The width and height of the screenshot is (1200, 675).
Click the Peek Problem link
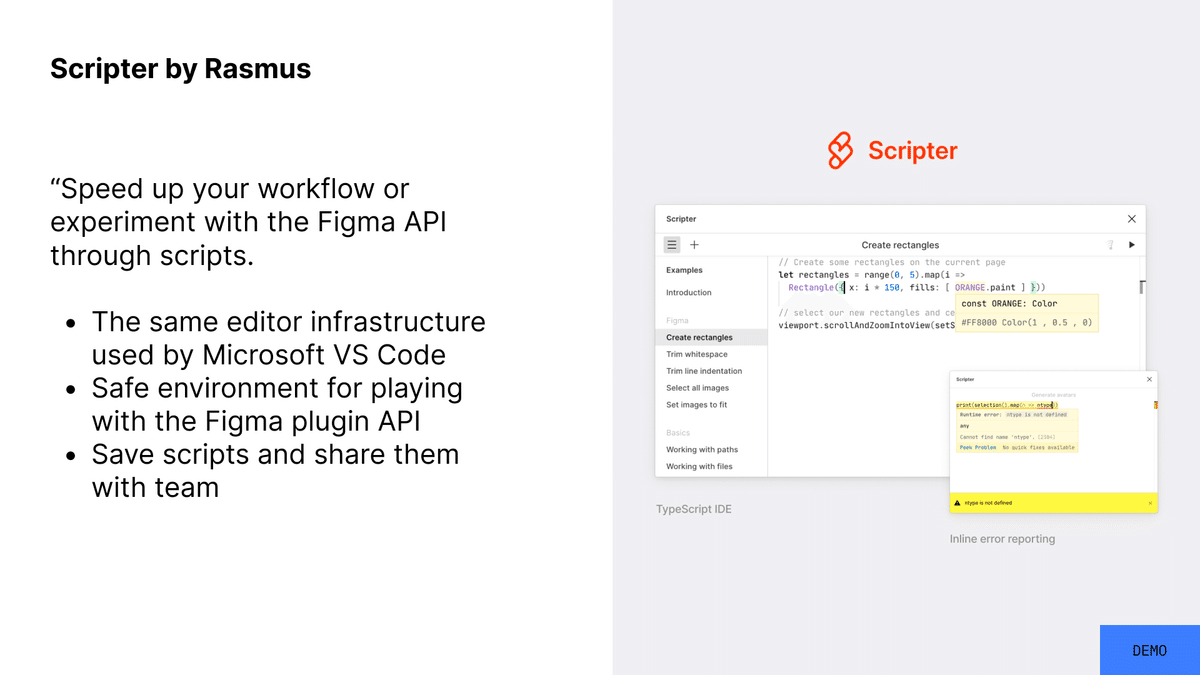(977, 447)
